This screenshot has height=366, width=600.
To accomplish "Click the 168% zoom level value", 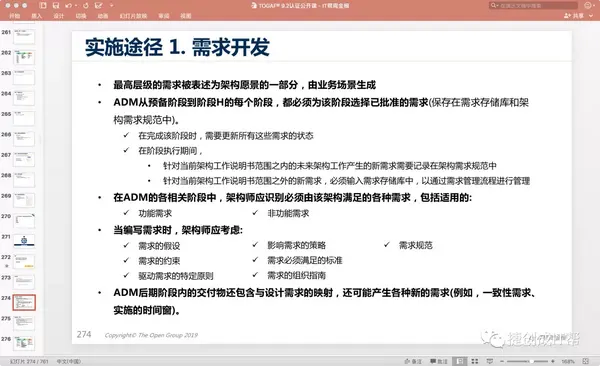I will point(568,361).
